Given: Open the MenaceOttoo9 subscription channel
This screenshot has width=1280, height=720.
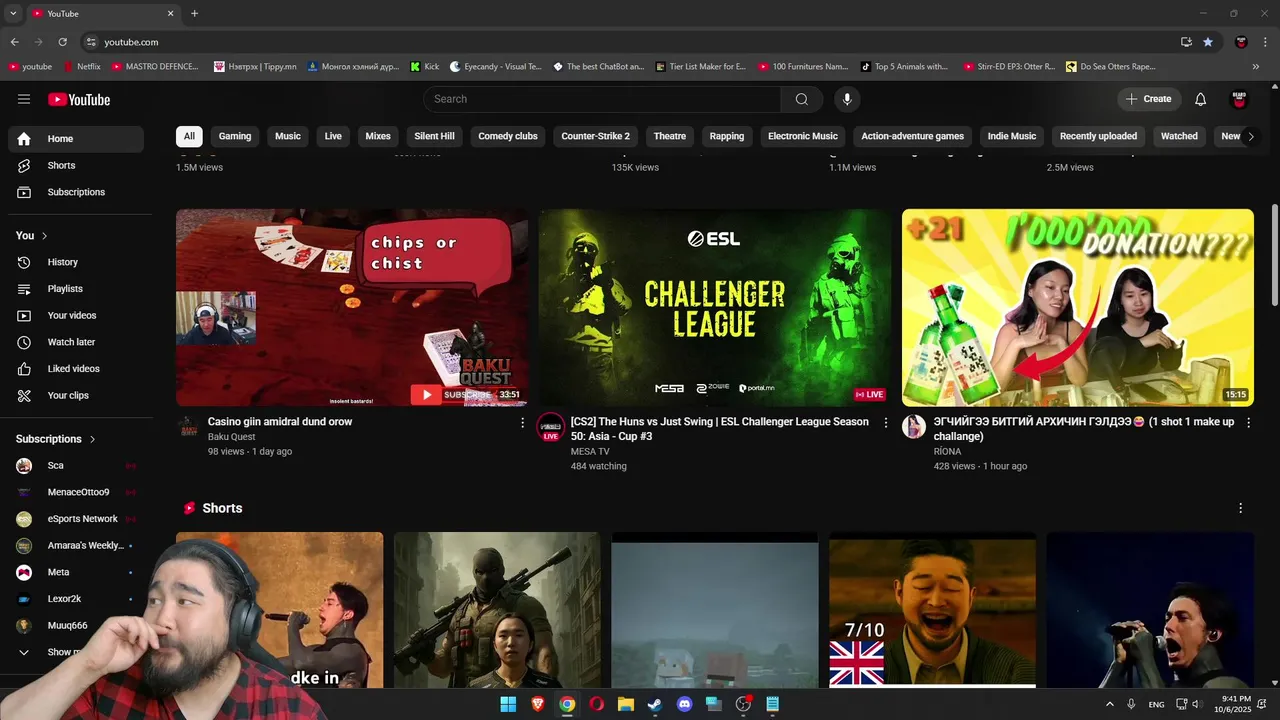Looking at the screenshot, I should pos(76,492).
